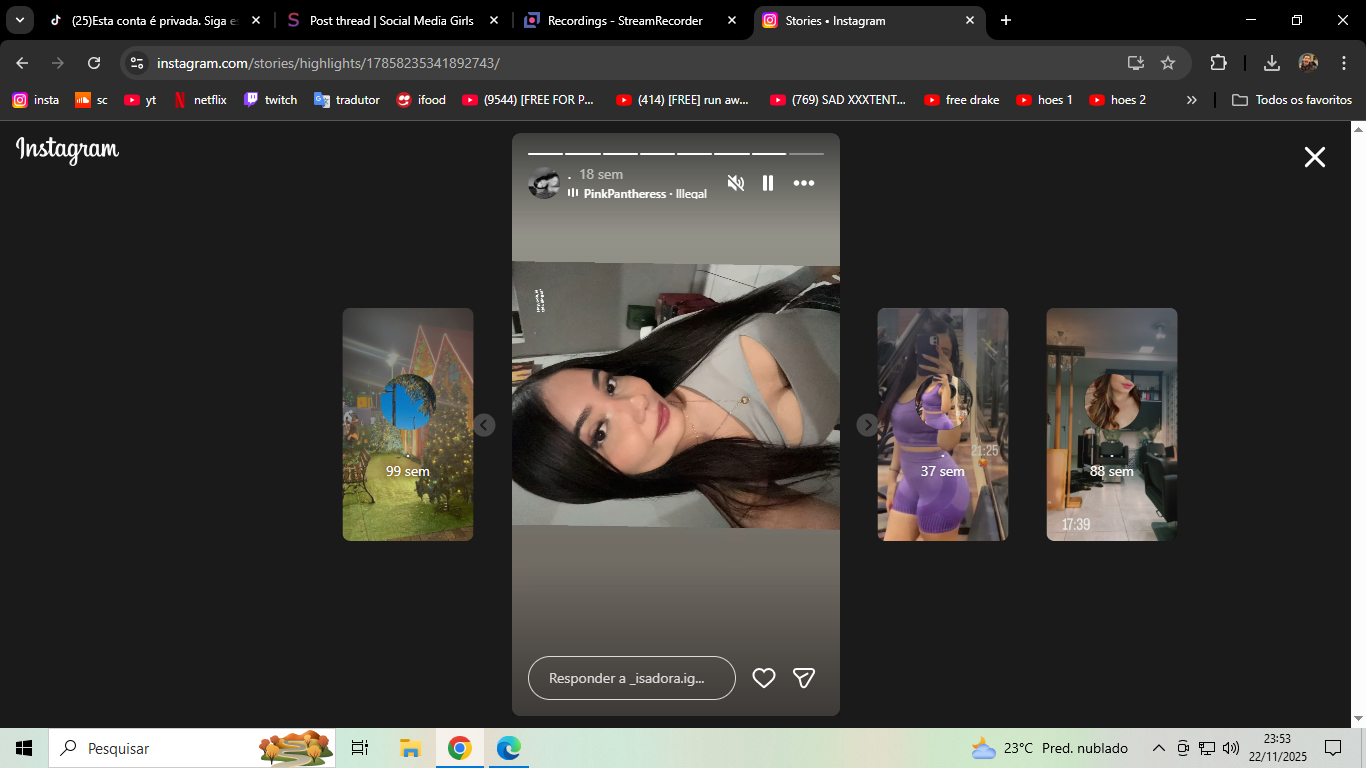Viewport: 1366px width, 768px height.
Task: Go to the next story with right chevron
Action: [867, 425]
